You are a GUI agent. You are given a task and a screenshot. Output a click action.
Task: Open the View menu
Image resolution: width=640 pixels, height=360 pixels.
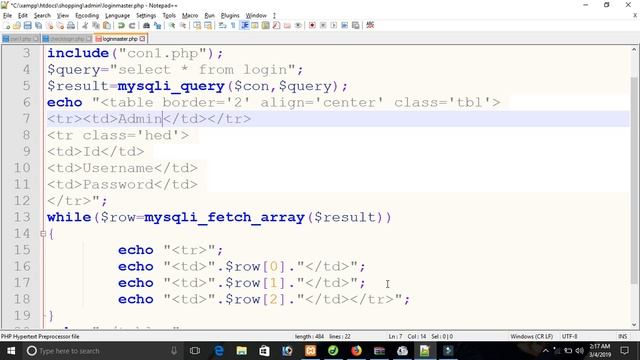click(62, 16)
